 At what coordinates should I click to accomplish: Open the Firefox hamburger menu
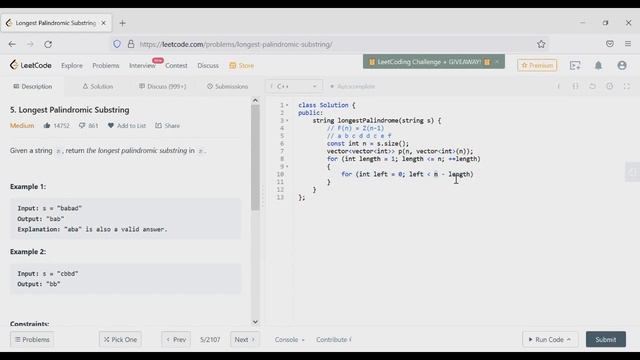point(628,44)
